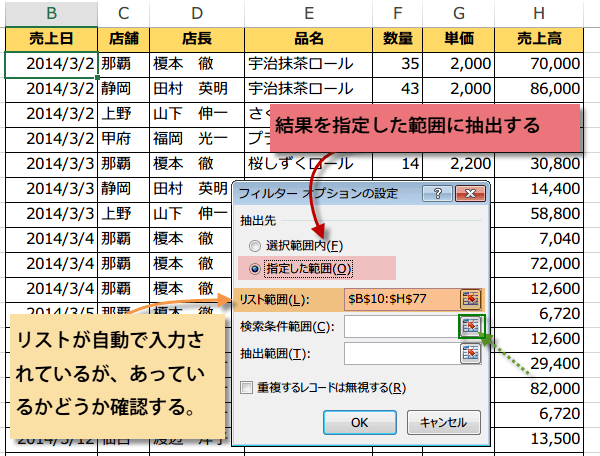
Task: Click 検索条件範囲 range selector icon
Action: (x=471, y=326)
